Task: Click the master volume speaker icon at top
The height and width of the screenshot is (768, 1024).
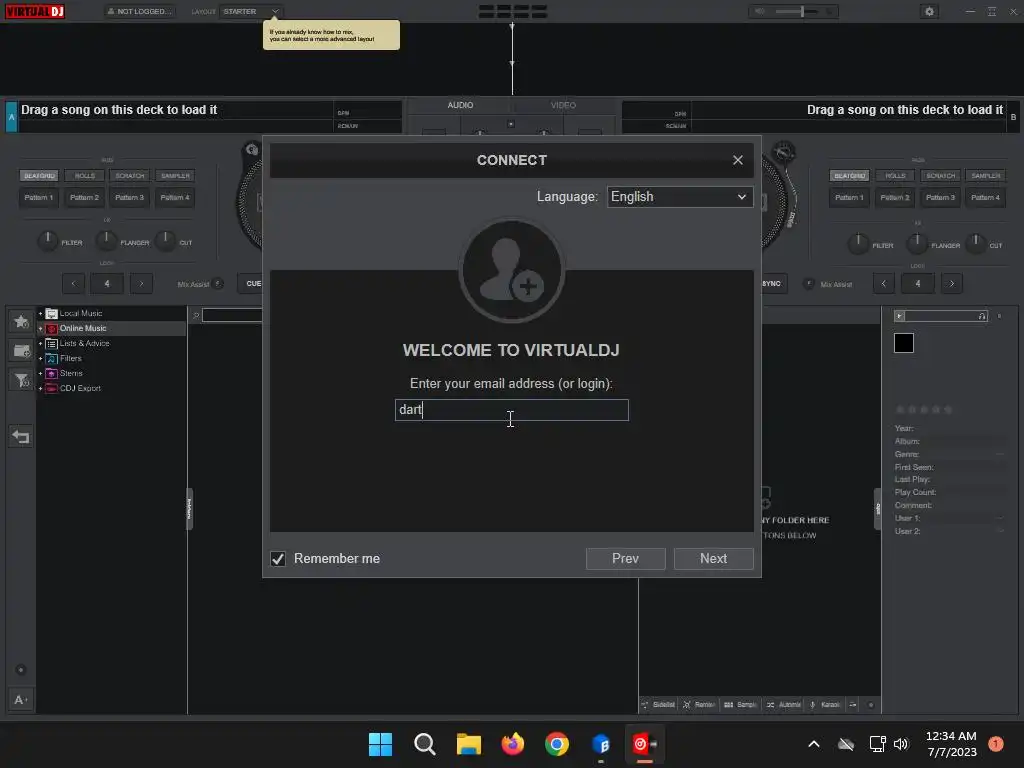Action: click(760, 11)
